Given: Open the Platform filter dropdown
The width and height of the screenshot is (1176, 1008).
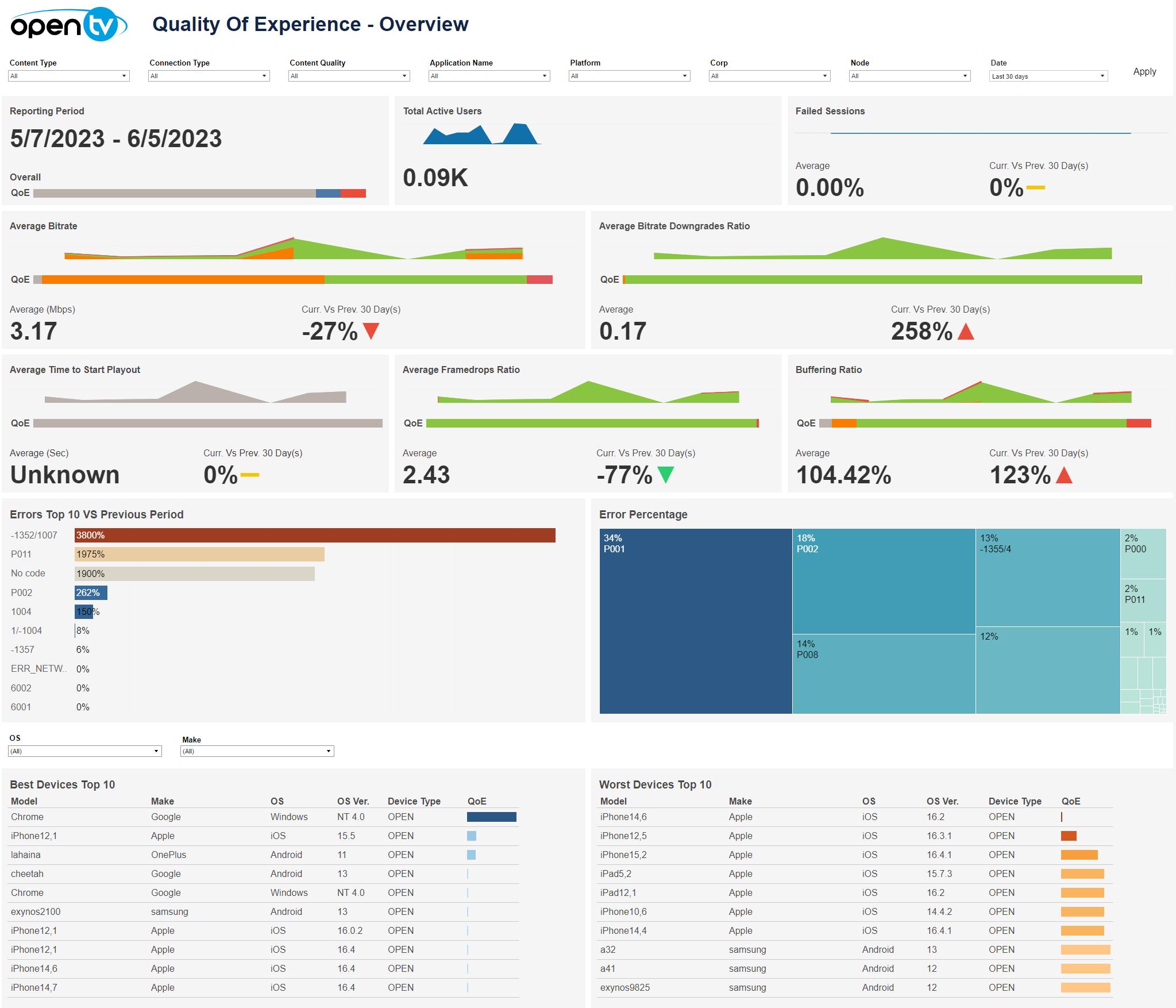Looking at the screenshot, I should pyautogui.click(x=629, y=76).
